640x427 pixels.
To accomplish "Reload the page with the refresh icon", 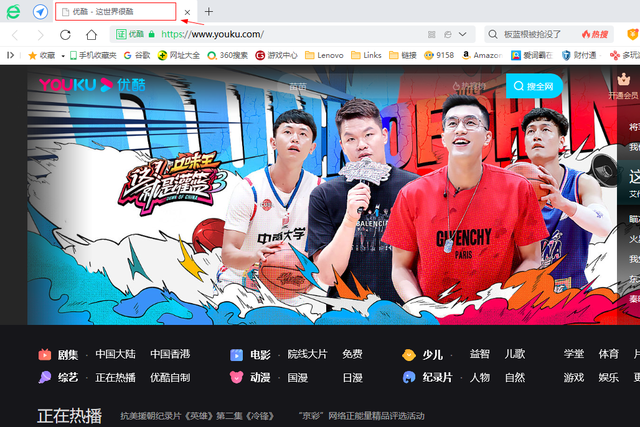I will 65,35.
